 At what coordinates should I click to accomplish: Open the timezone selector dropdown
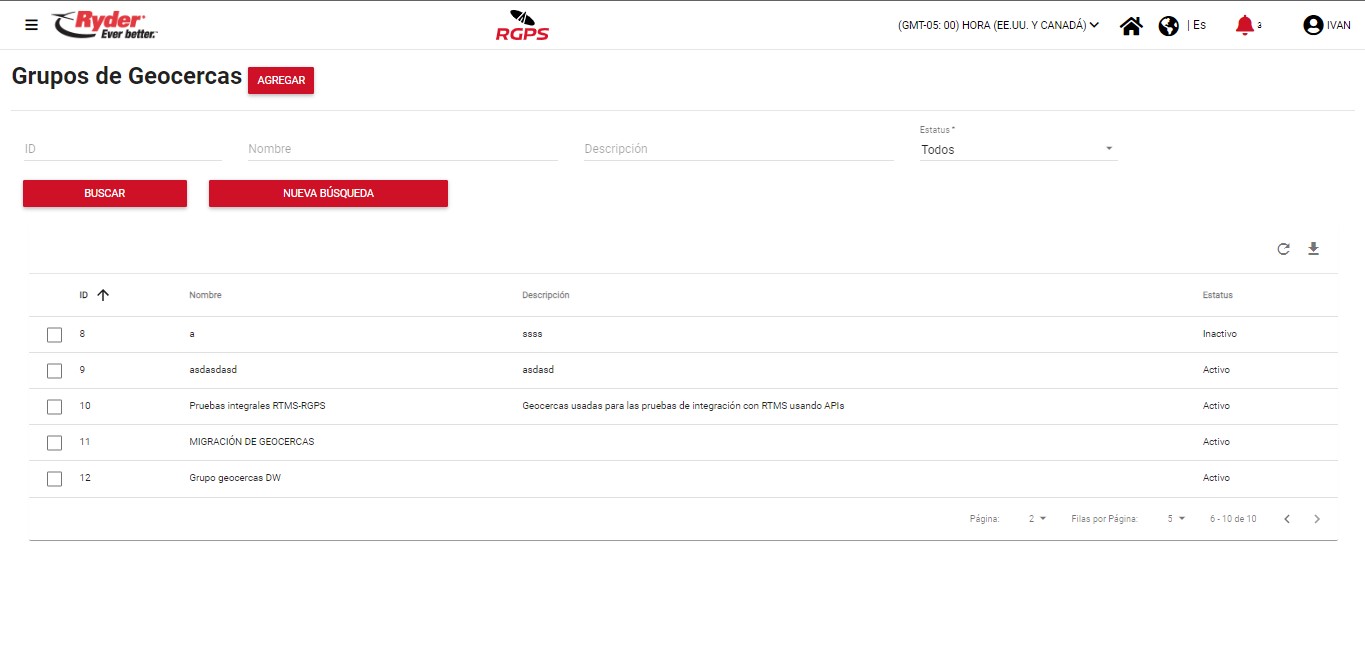[998, 26]
